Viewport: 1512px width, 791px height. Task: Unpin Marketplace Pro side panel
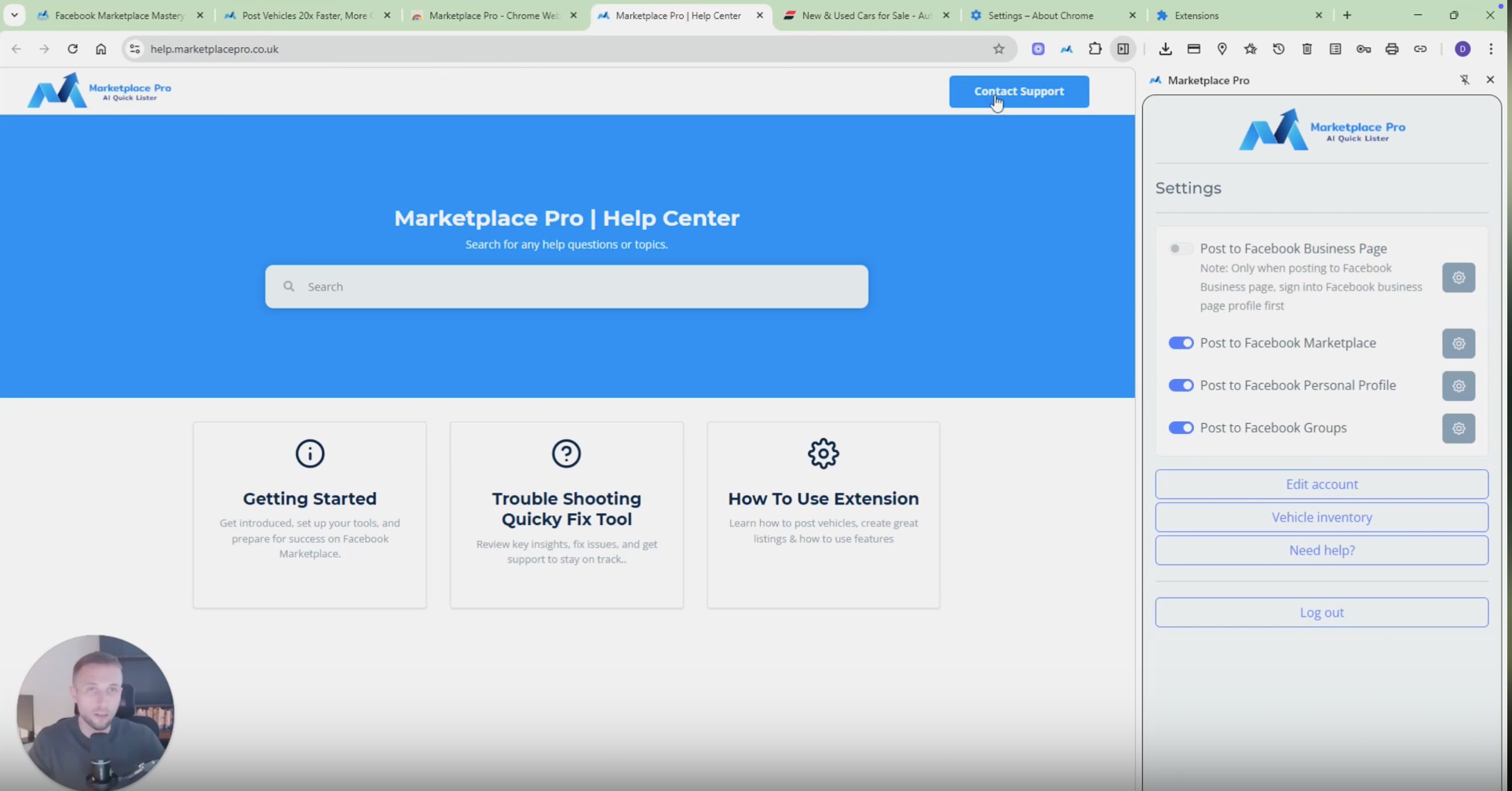tap(1464, 80)
